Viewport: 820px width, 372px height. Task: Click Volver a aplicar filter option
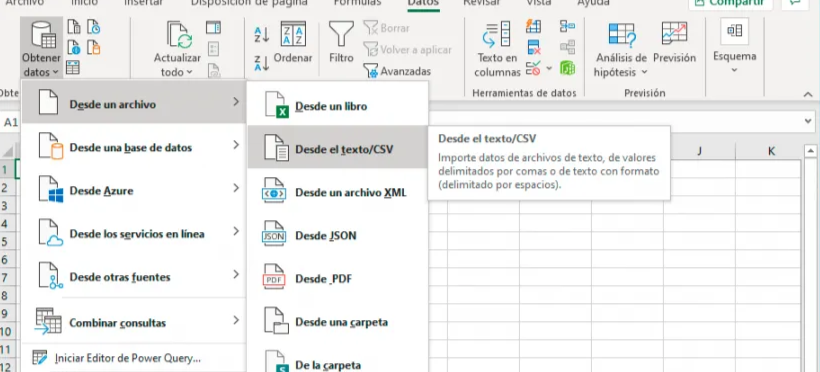(408, 50)
